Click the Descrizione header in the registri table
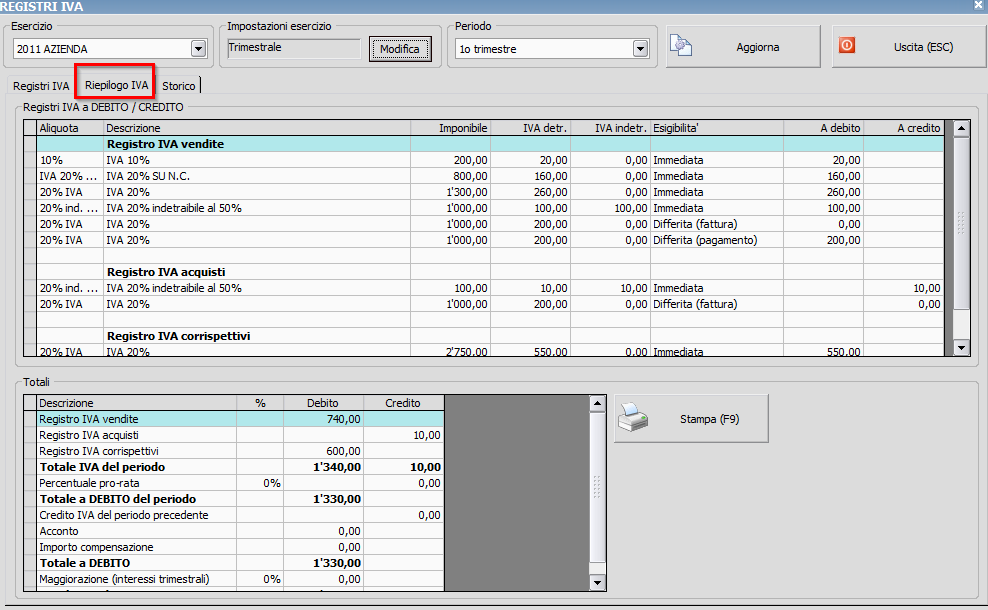This screenshot has height=610, width=988. coord(257,128)
